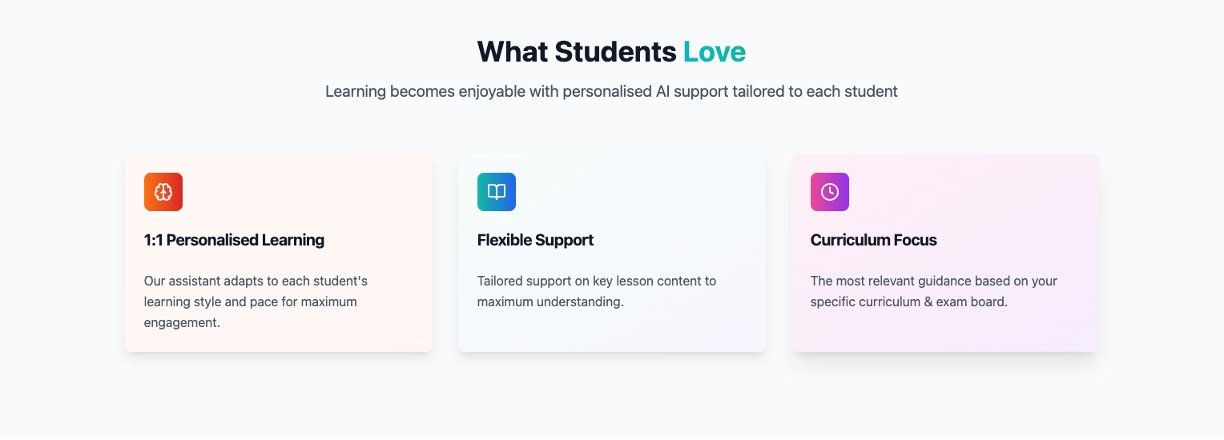Click the word 'What' in main heading
The height and width of the screenshot is (440, 1224).
pos(512,52)
